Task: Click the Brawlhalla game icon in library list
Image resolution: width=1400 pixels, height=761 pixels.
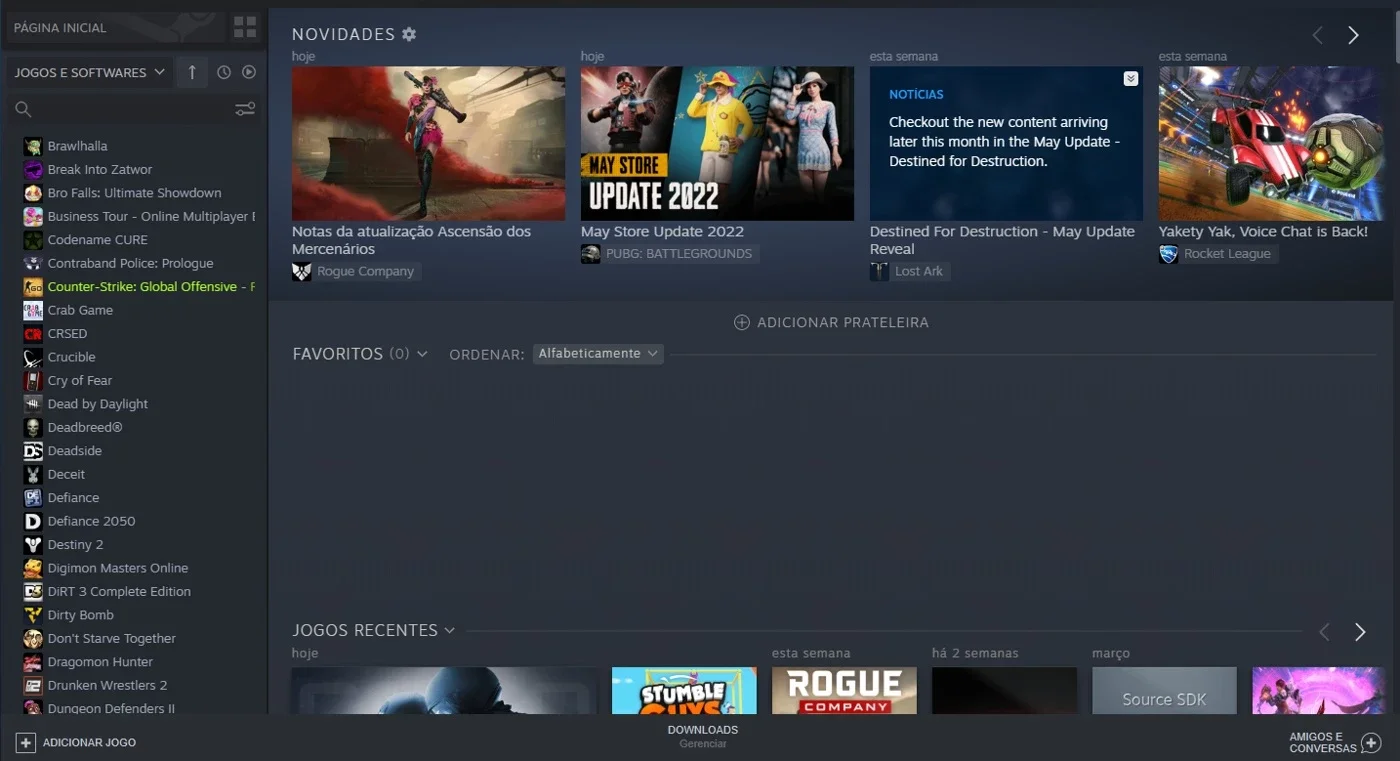Action: coord(33,146)
